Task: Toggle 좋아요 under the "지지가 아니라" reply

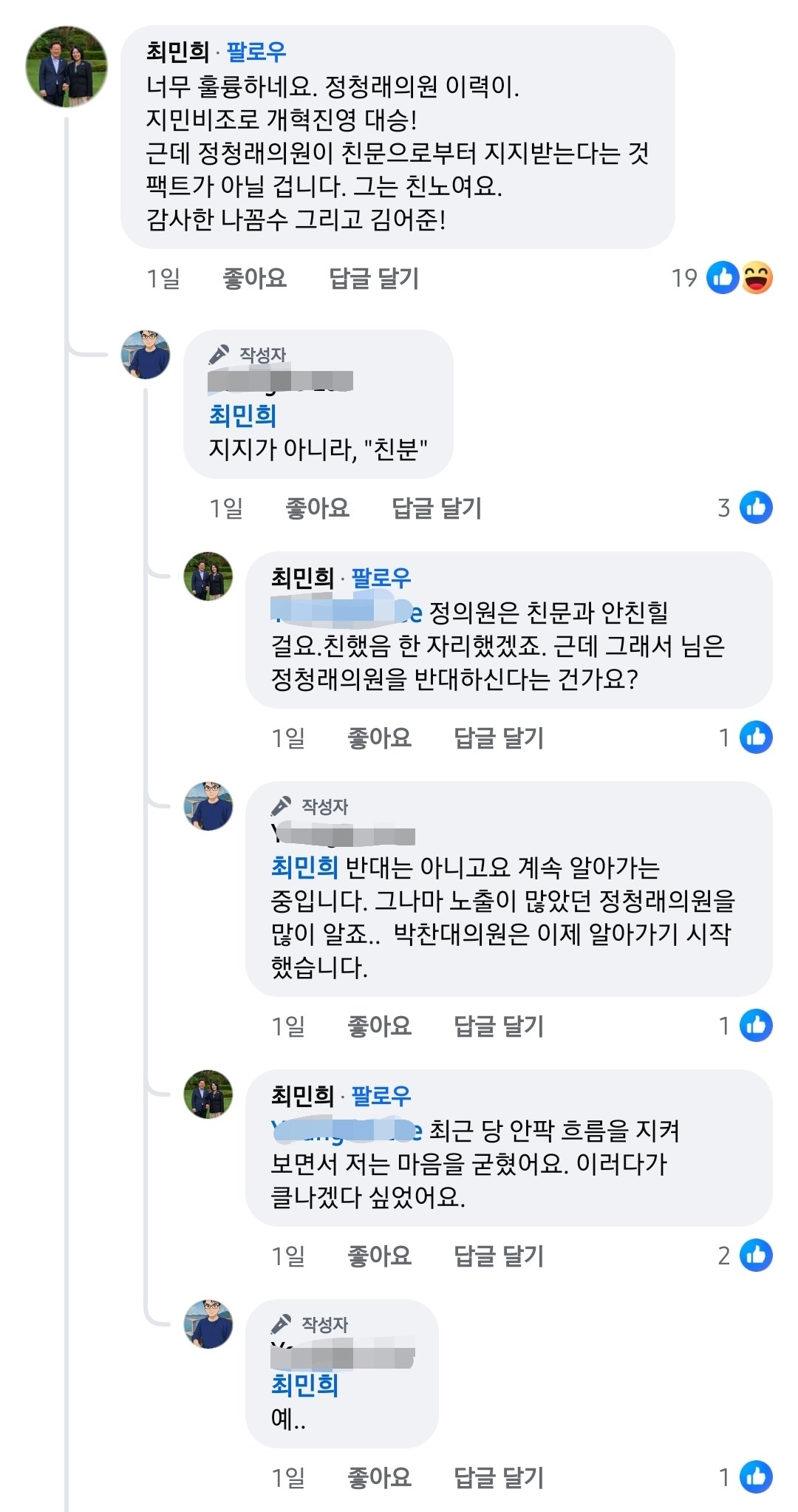Action: 317,508
